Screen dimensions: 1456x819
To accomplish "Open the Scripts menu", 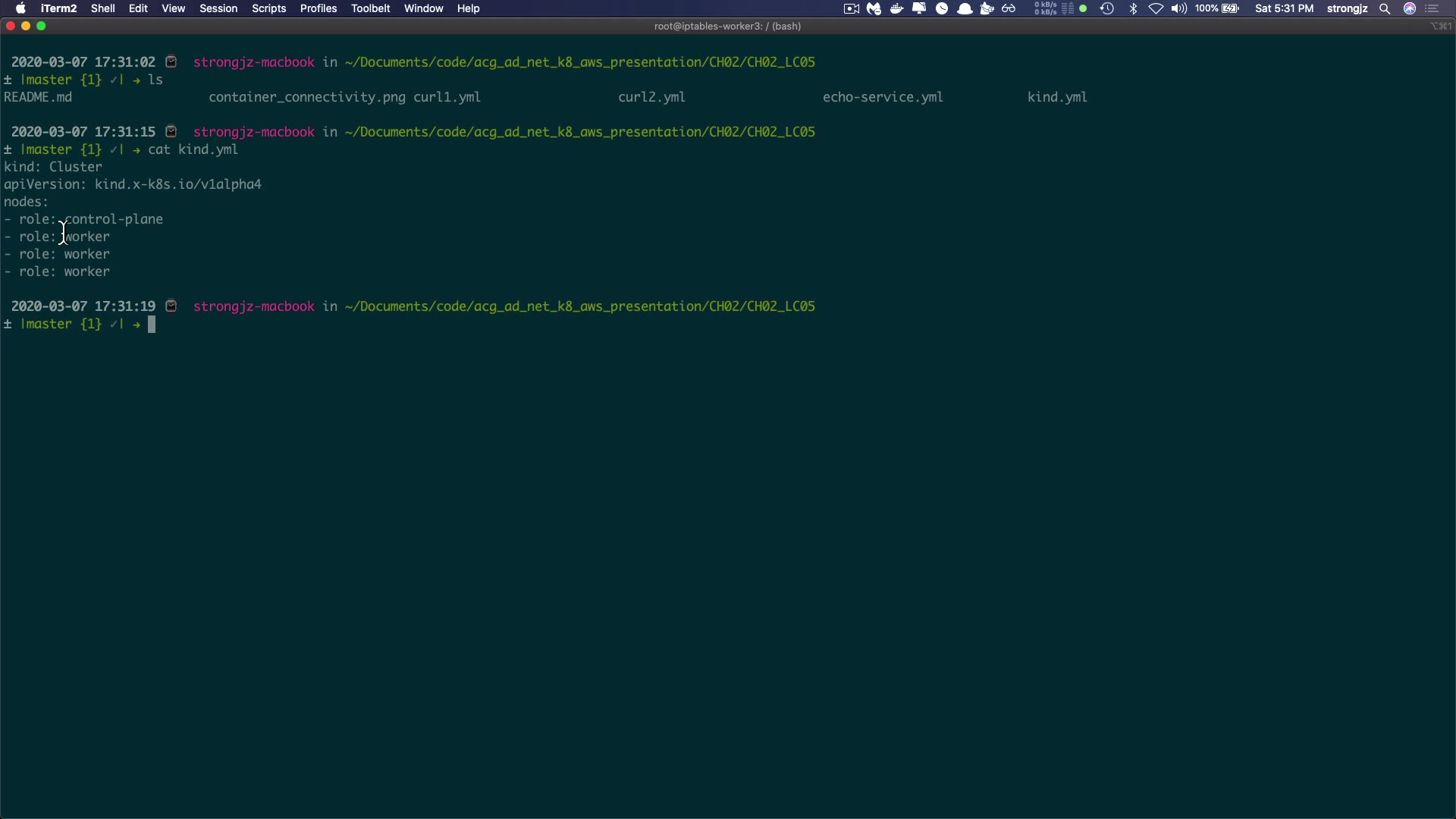I will point(268,8).
